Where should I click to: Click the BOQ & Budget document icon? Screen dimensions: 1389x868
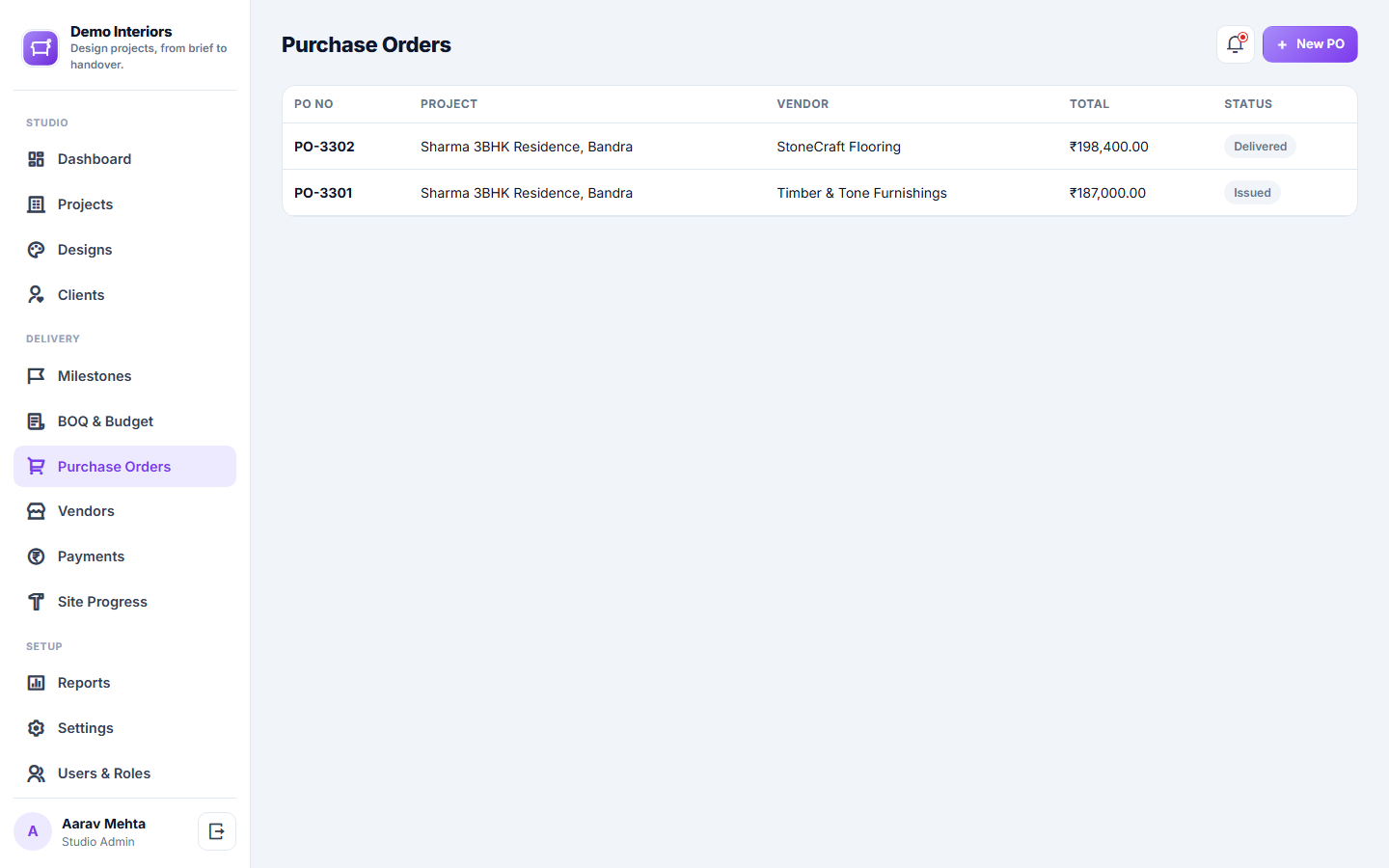click(37, 421)
